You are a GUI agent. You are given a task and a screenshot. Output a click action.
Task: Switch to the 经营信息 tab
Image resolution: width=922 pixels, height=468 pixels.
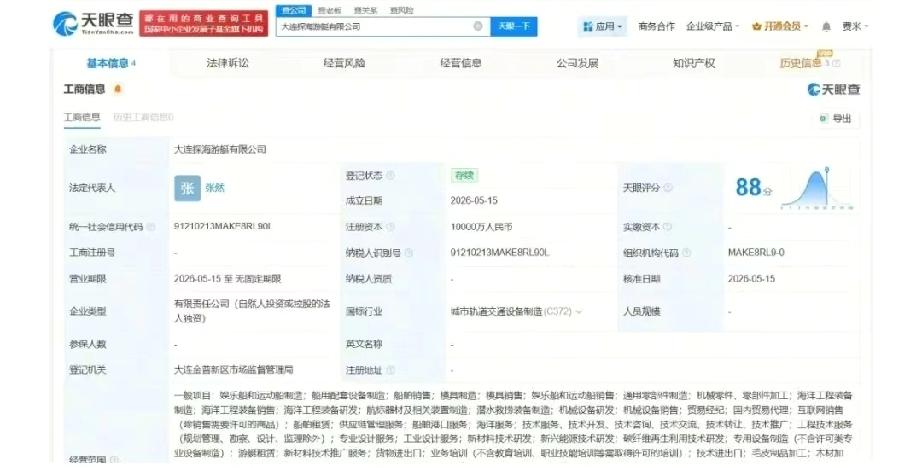click(x=461, y=63)
